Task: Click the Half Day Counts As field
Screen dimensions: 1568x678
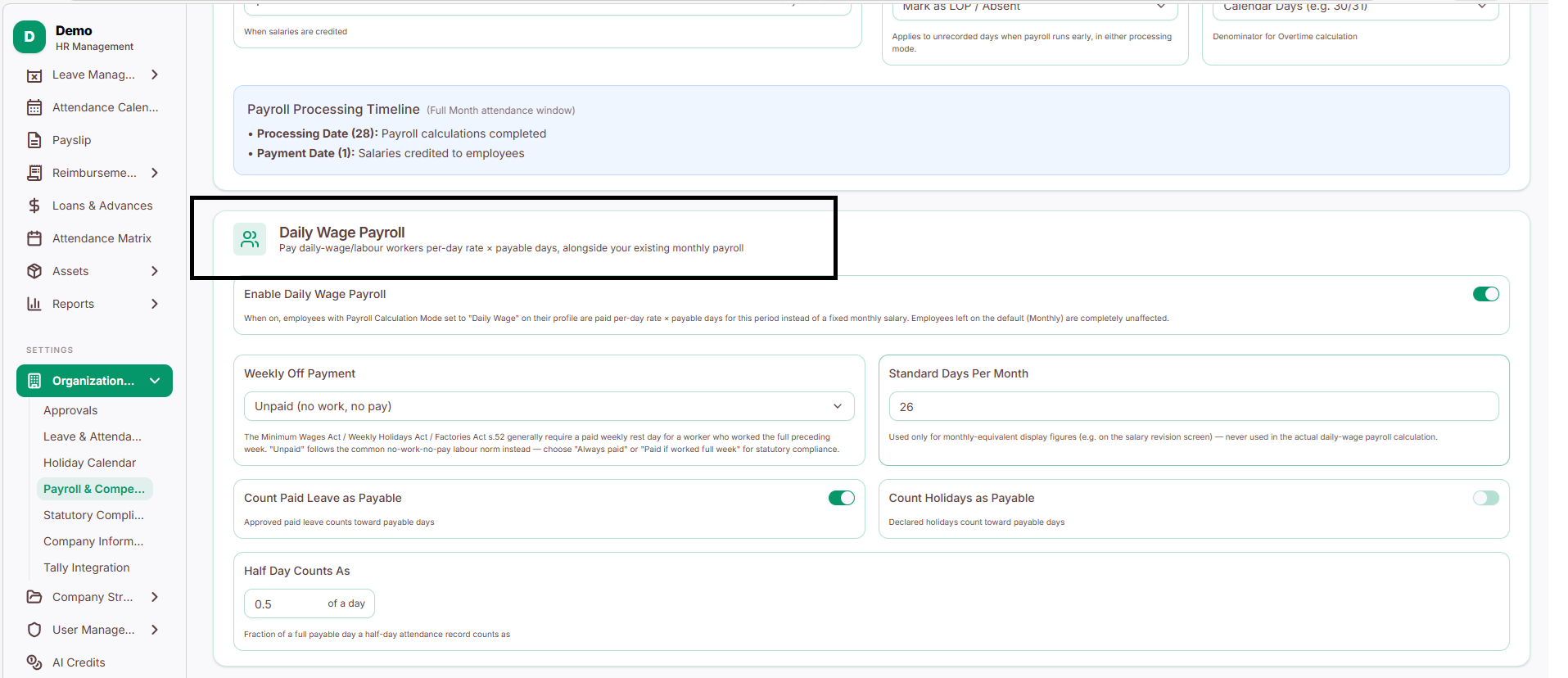Action: pyautogui.click(x=309, y=603)
